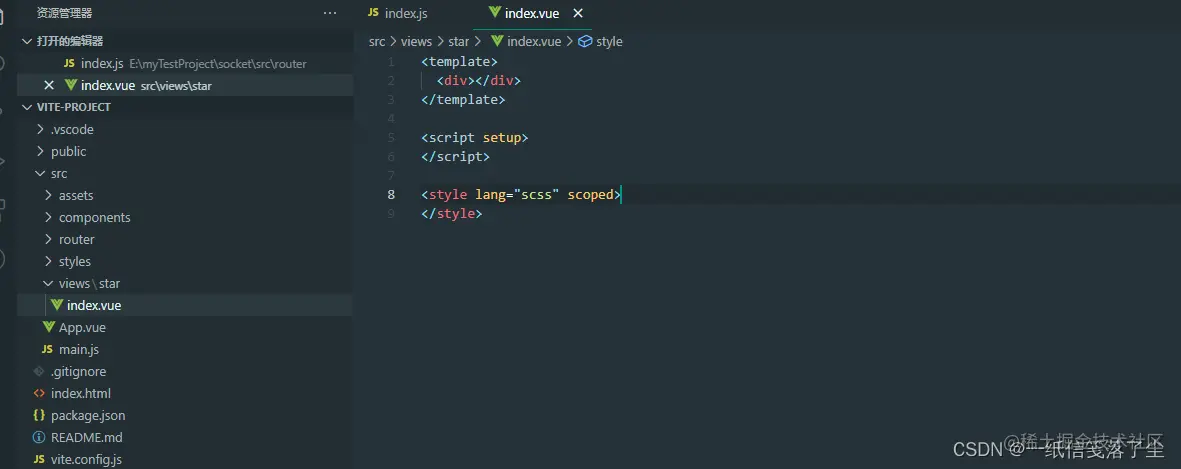
Task: Click the info icon beside README.md
Action: [x=39, y=437]
